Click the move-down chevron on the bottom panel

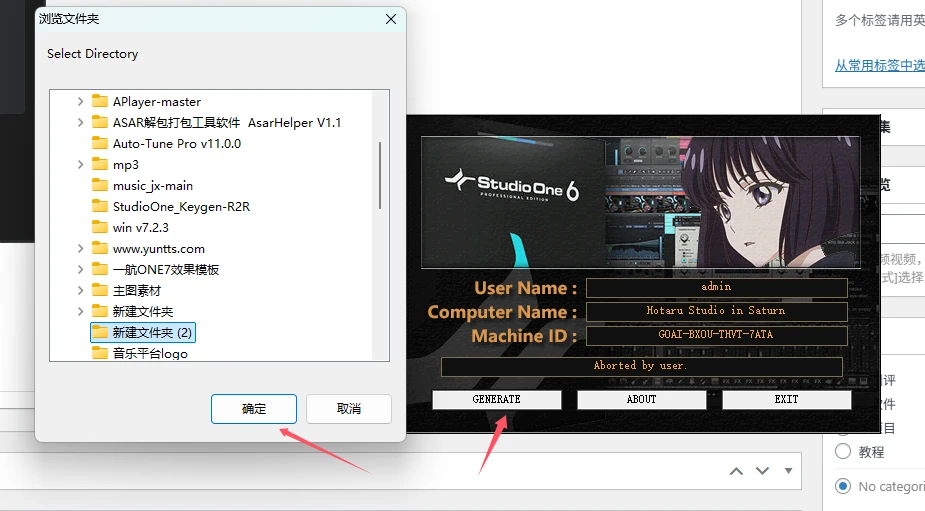pyautogui.click(x=762, y=471)
